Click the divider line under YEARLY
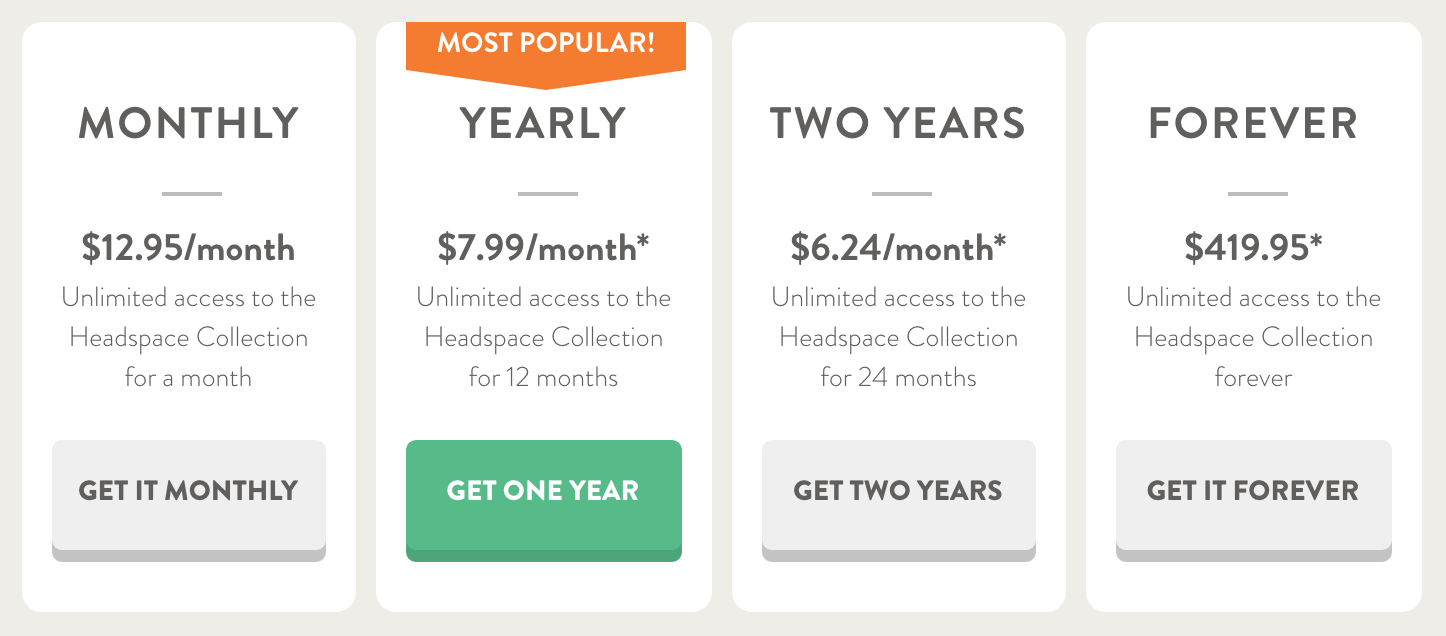This screenshot has width=1446, height=636. coord(547,193)
